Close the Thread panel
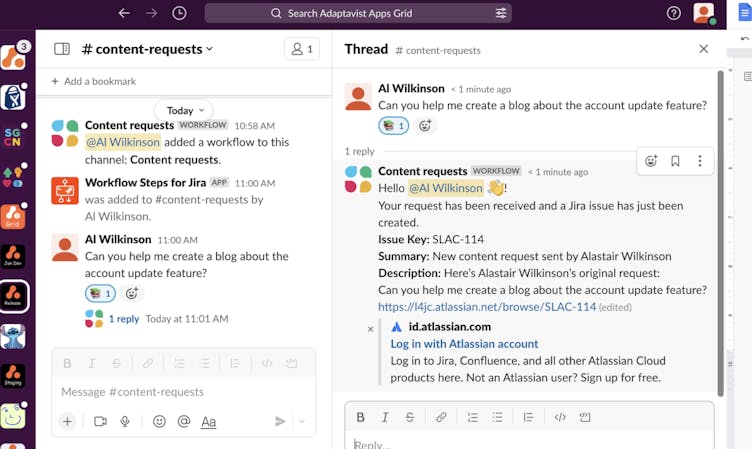The image size is (752, 449). click(704, 49)
